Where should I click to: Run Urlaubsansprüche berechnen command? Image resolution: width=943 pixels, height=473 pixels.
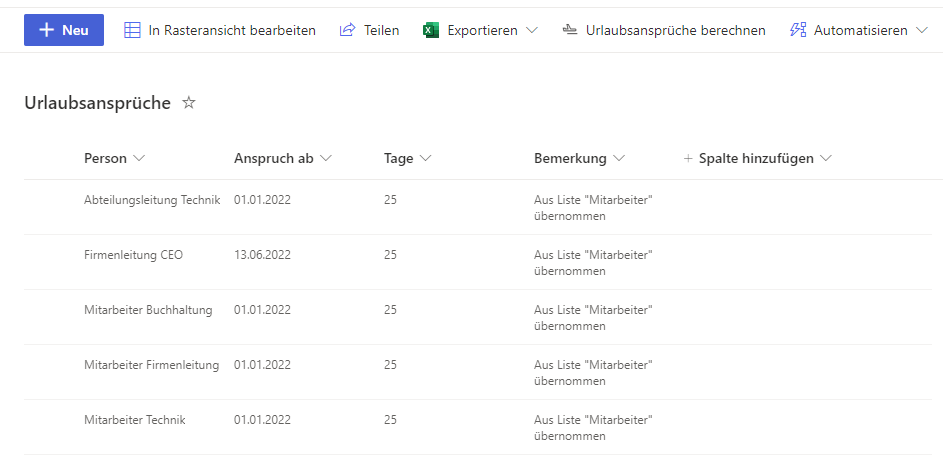675,30
